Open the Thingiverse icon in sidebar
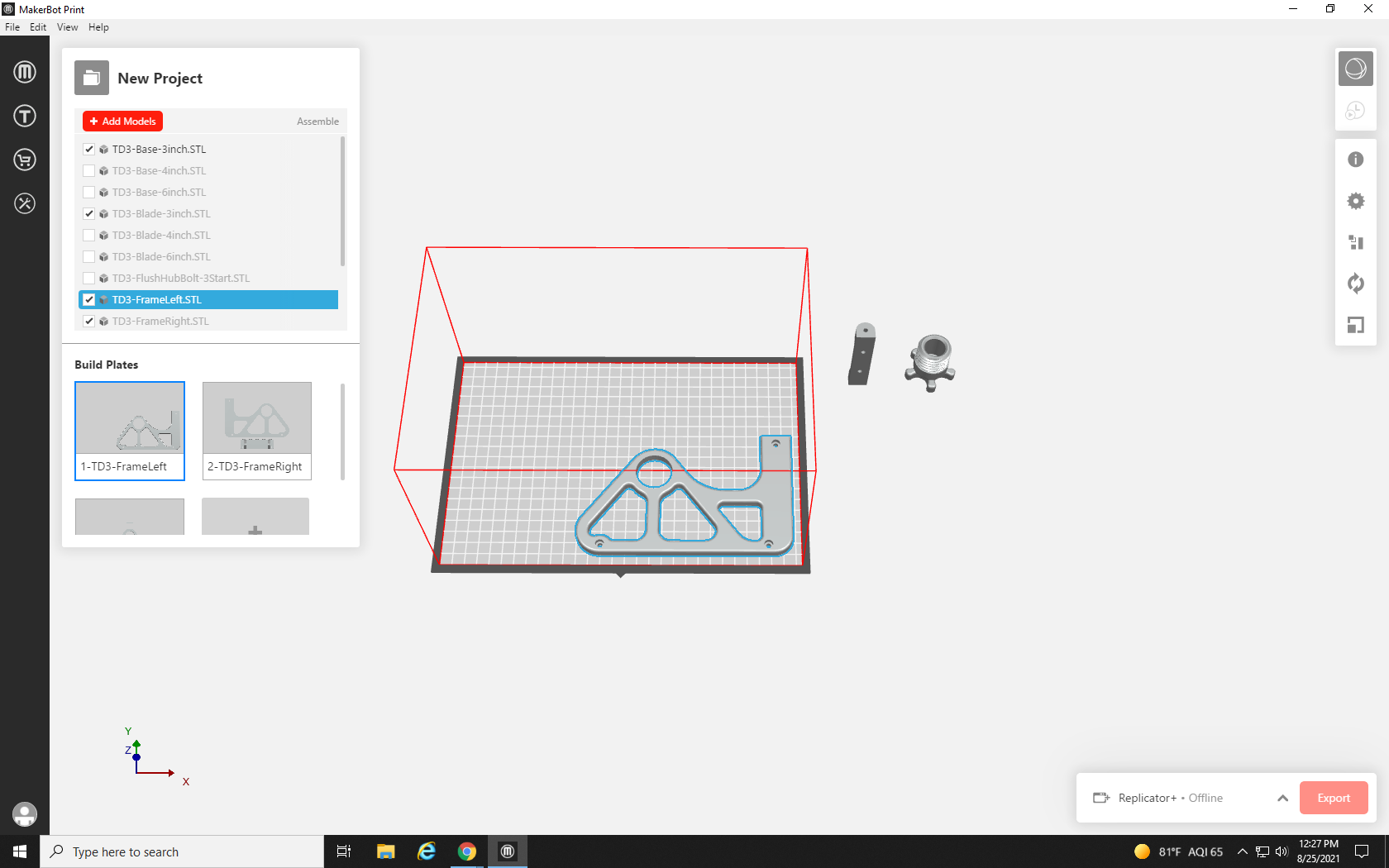This screenshot has height=868, width=1389. [25, 116]
